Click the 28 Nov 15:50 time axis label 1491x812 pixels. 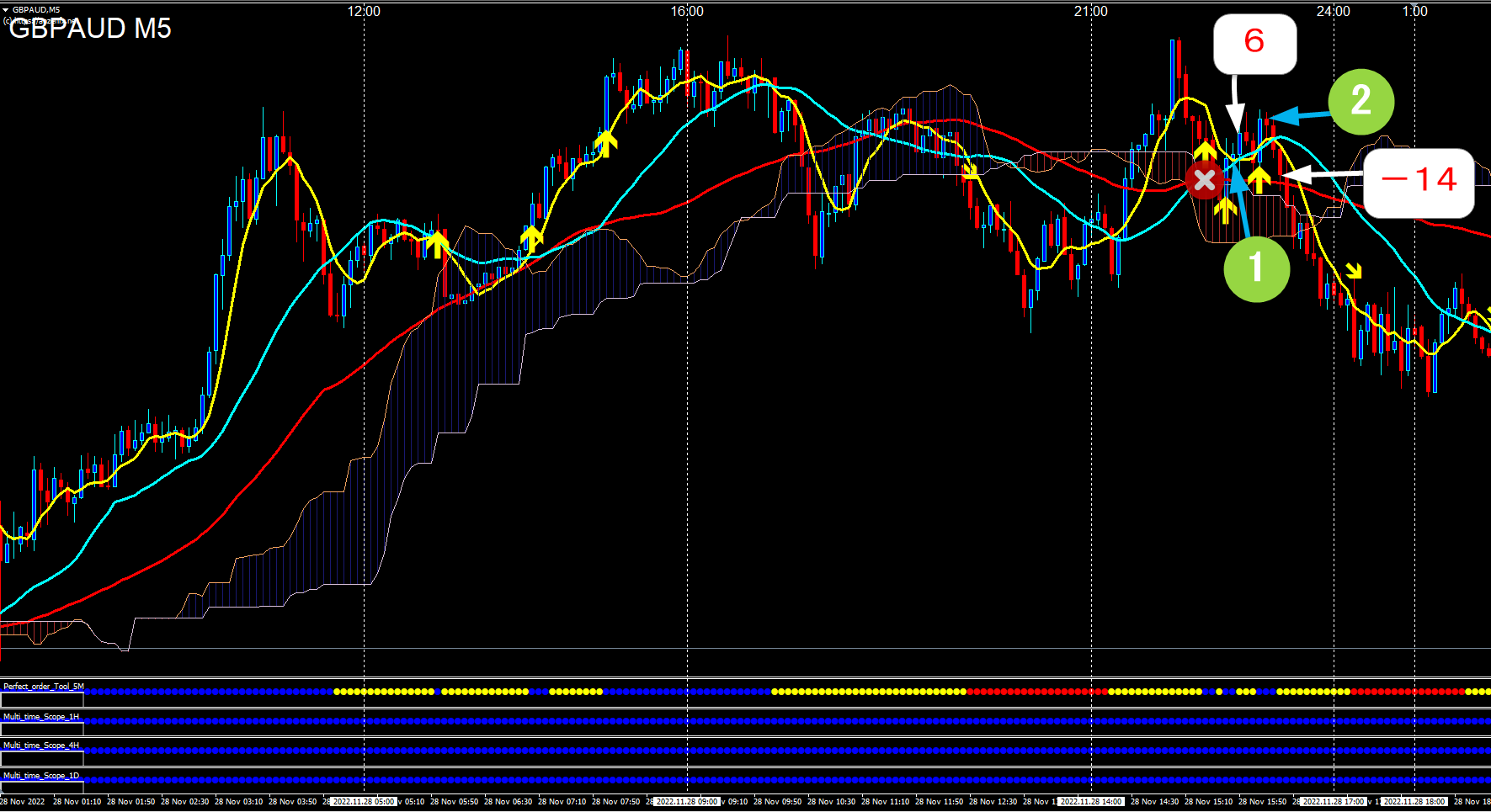click(1263, 802)
